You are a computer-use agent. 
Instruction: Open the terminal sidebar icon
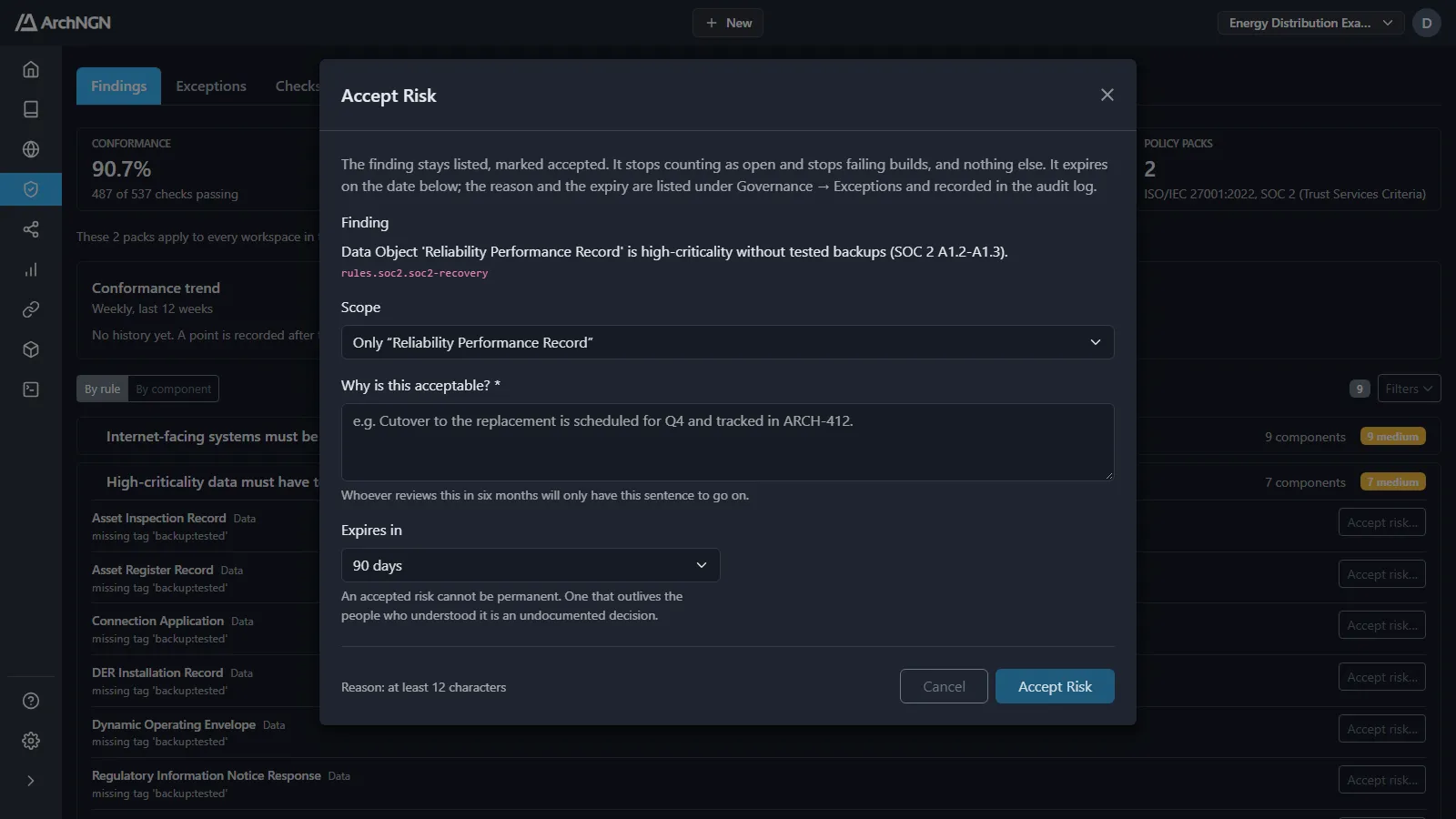point(31,389)
